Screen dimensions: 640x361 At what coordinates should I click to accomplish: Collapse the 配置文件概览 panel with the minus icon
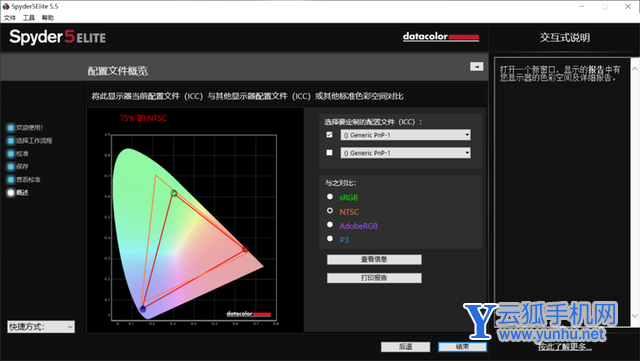[476, 67]
